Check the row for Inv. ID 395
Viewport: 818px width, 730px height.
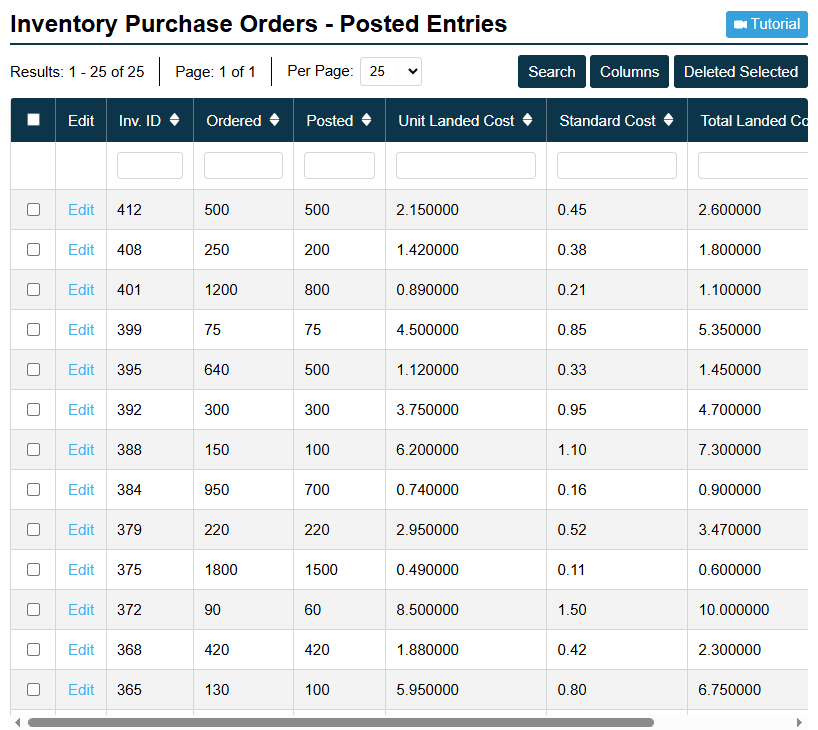[x=33, y=369]
